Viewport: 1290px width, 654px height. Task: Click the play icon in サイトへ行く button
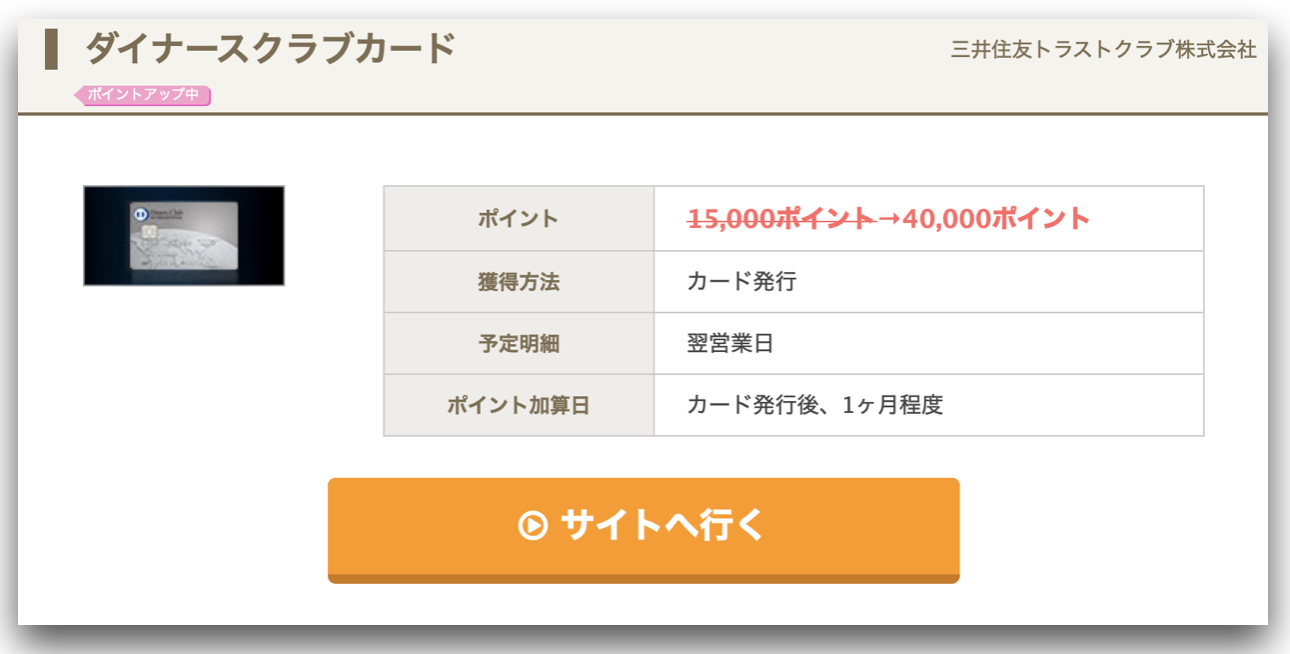(x=533, y=525)
